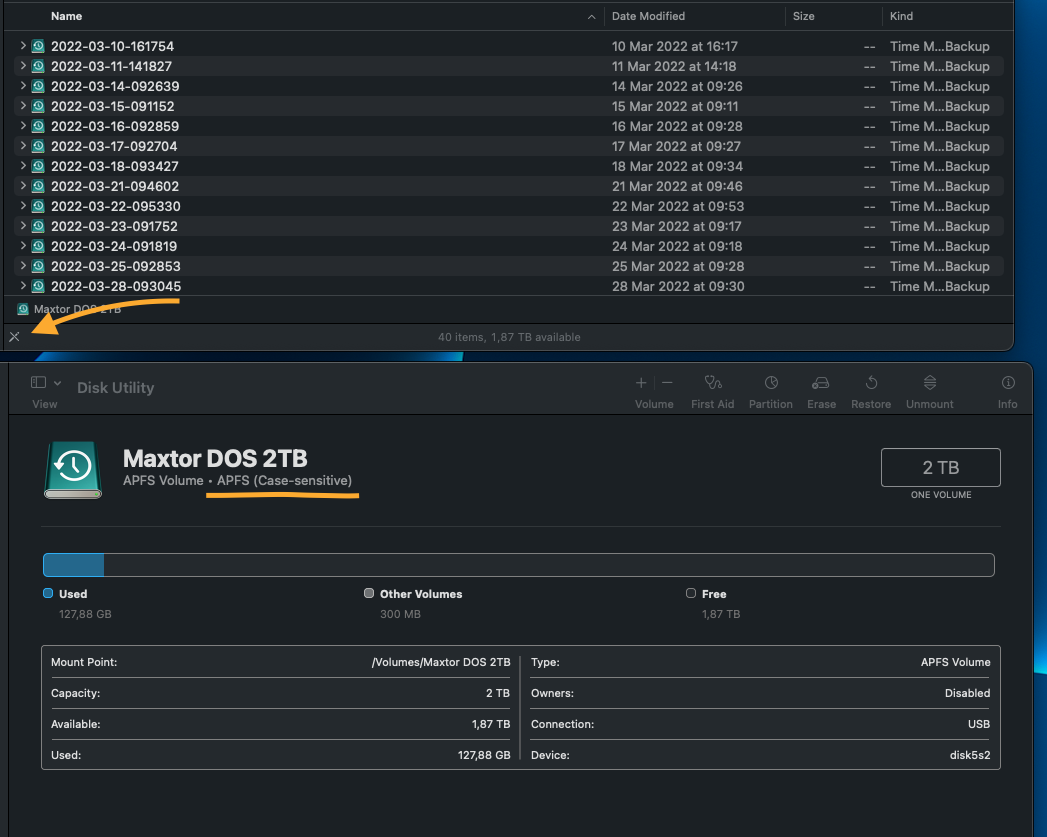Select the 2022-03-21-094602 file name
Image resolution: width=1047 pixels, height=837 pixels.
pos(115,186)
